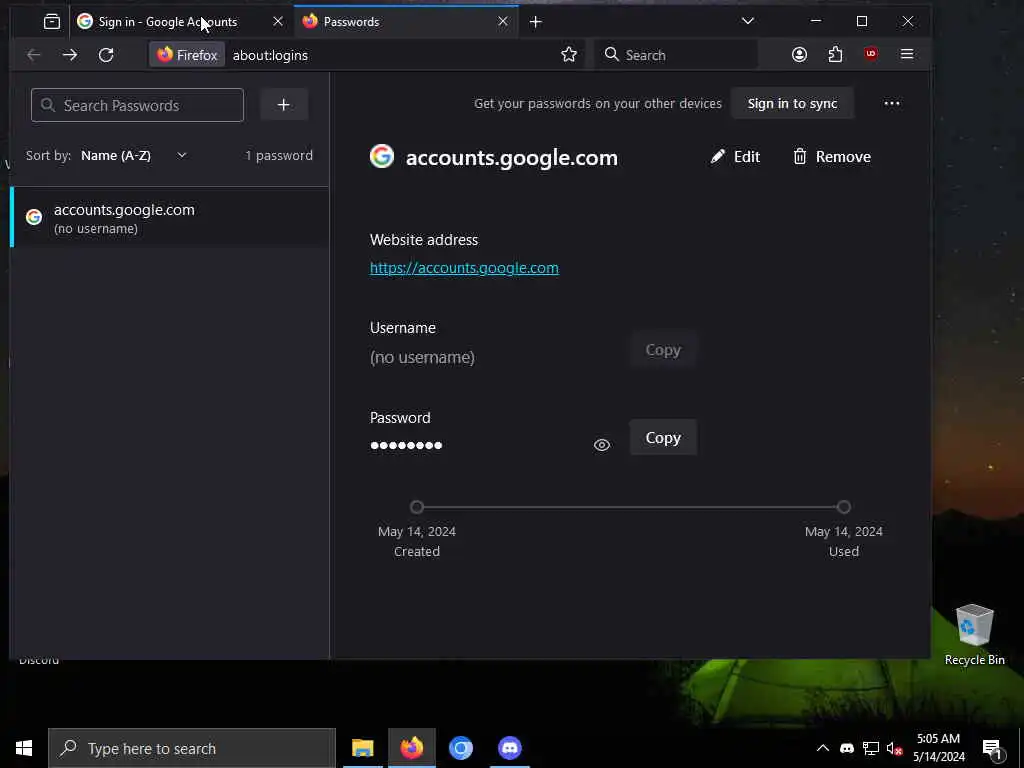
Task: Open a new tab with plus icon
Action: [536, 22]
